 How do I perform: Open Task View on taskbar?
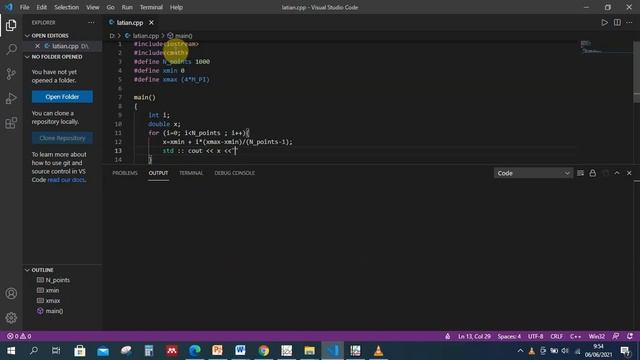(56, 351)
